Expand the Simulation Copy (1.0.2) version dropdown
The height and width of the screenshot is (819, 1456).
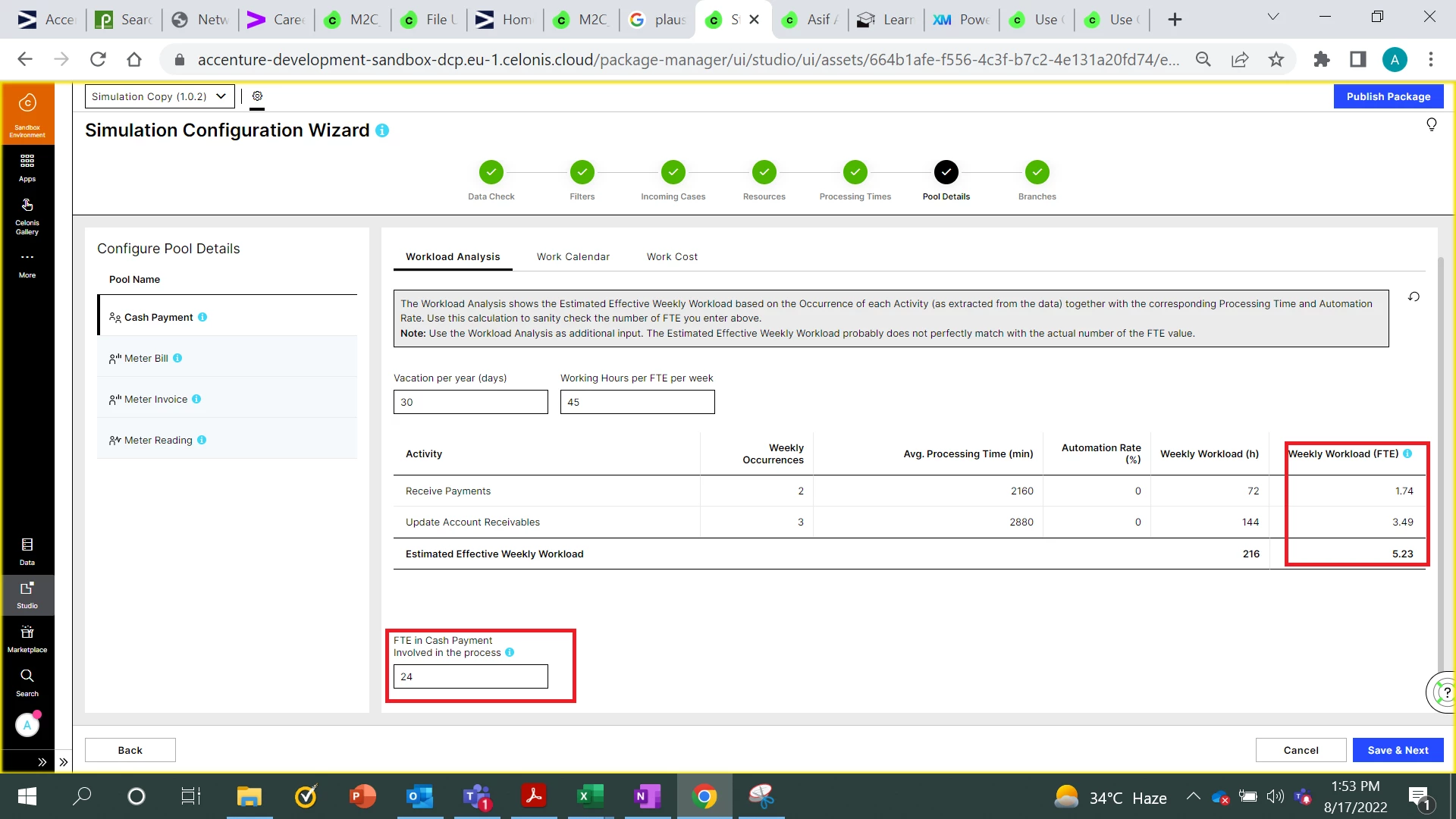click(x=159, y=96)
